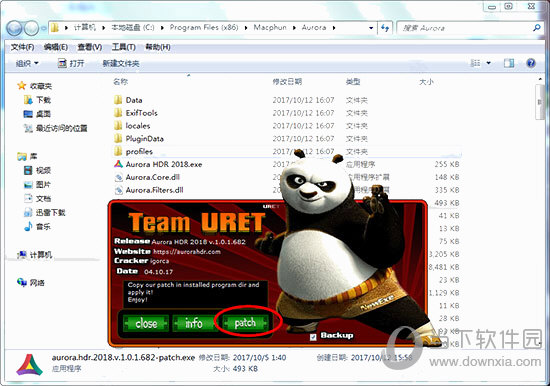Open 计算机 computer in sidebar

click(x=34, y=255)
